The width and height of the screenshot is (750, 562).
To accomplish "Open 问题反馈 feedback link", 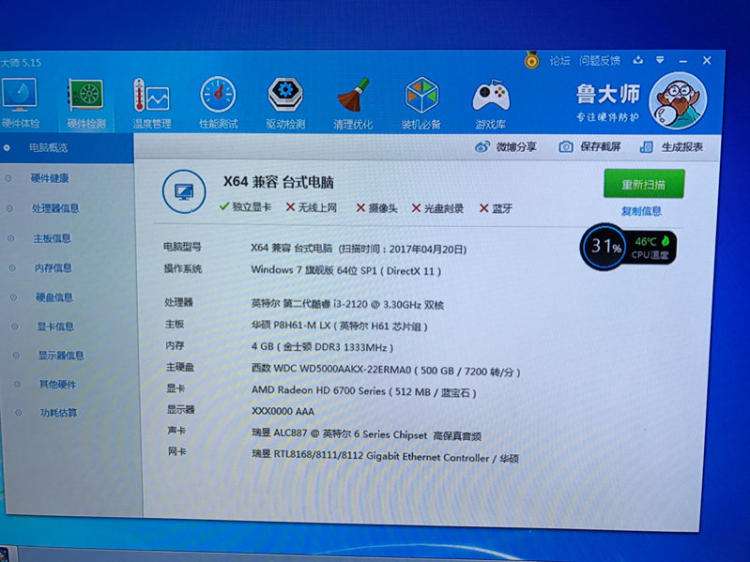I will click(600, 61).
